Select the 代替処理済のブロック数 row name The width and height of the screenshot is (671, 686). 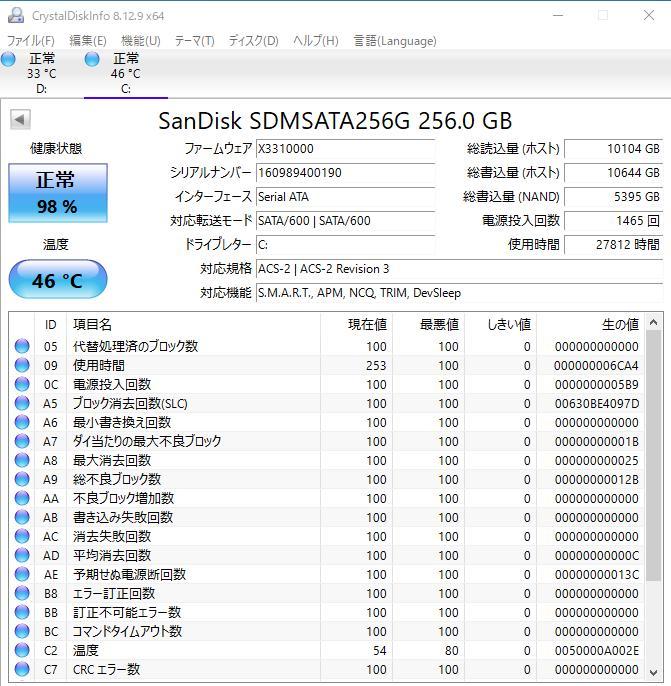tap(136, 346)
